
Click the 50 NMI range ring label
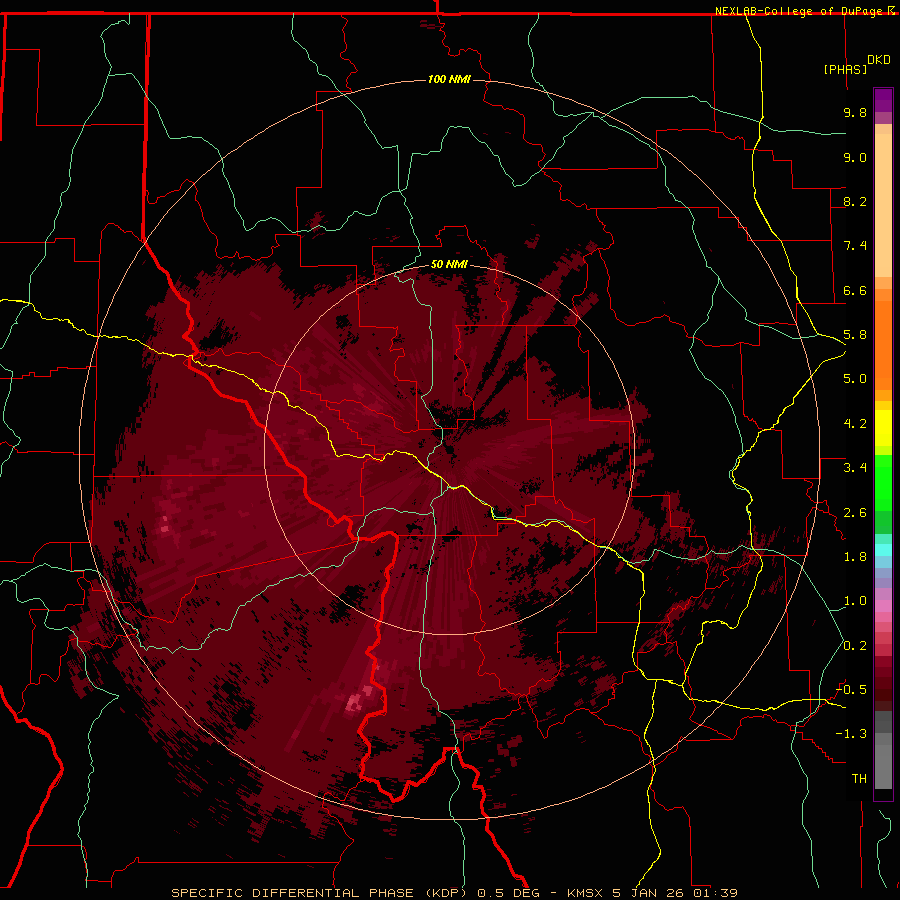click(449, 265)
